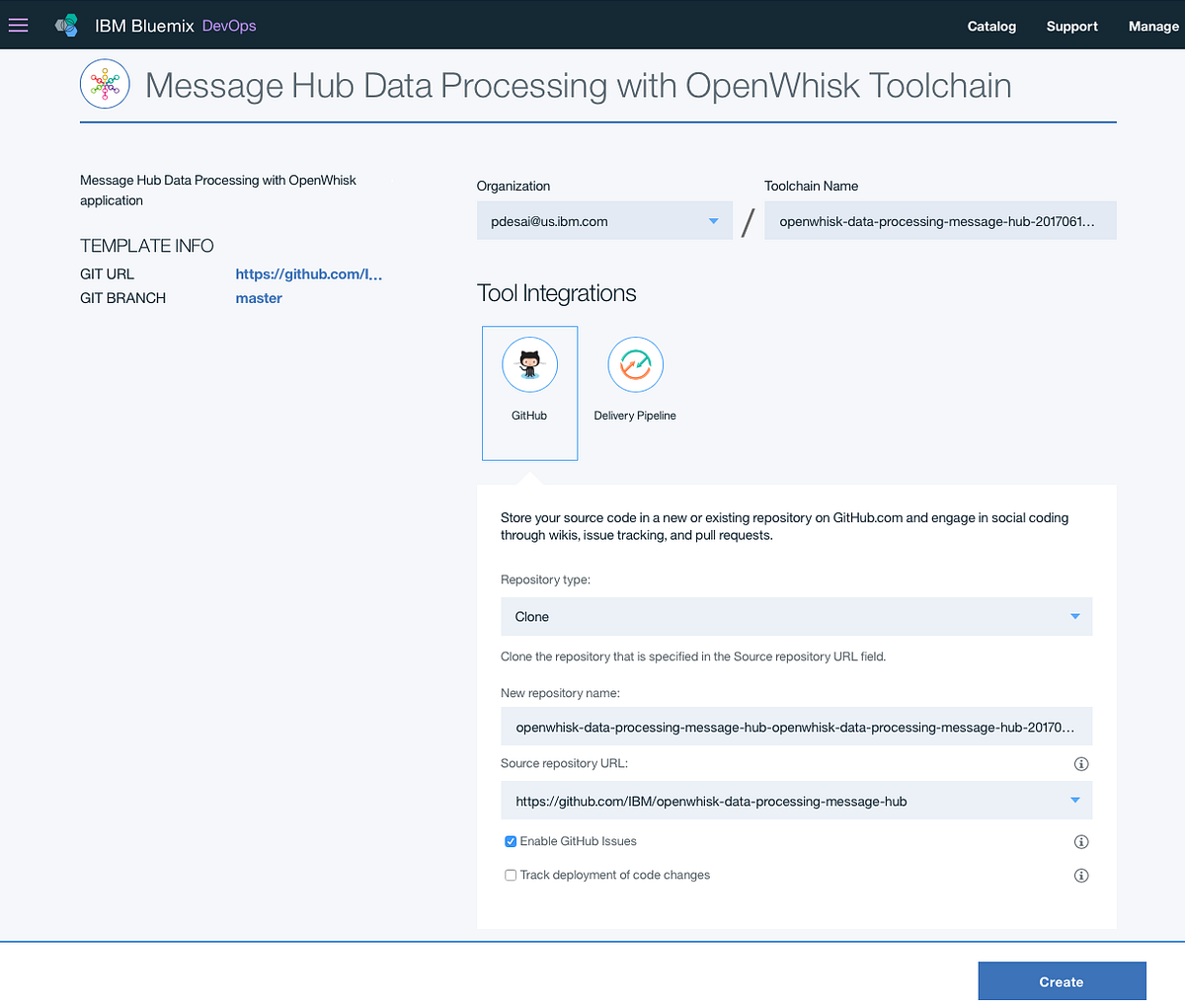Click the info icon beside Enable GitHub Issues

click(1081, 841)
